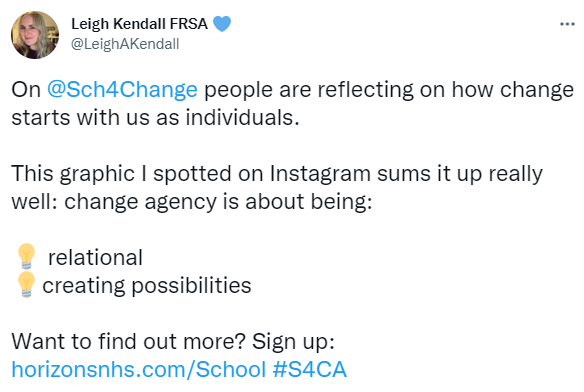584x392 pixels.
Task: Click the text change agency is about being
Action: point(218,202)
